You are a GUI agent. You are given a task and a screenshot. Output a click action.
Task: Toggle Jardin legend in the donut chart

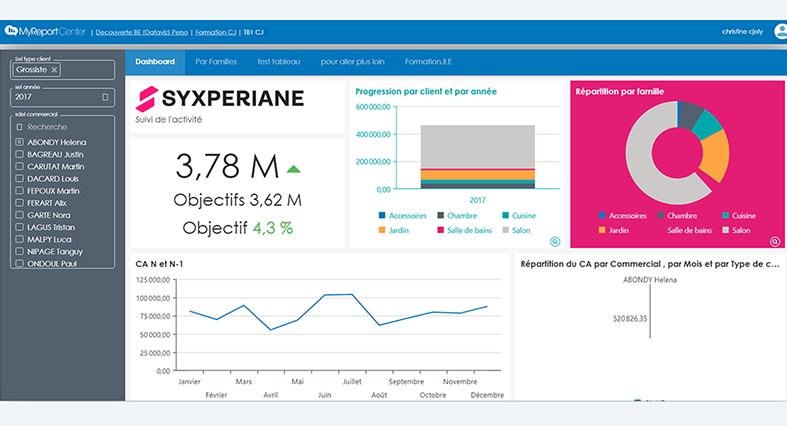[x=614, y=230]
